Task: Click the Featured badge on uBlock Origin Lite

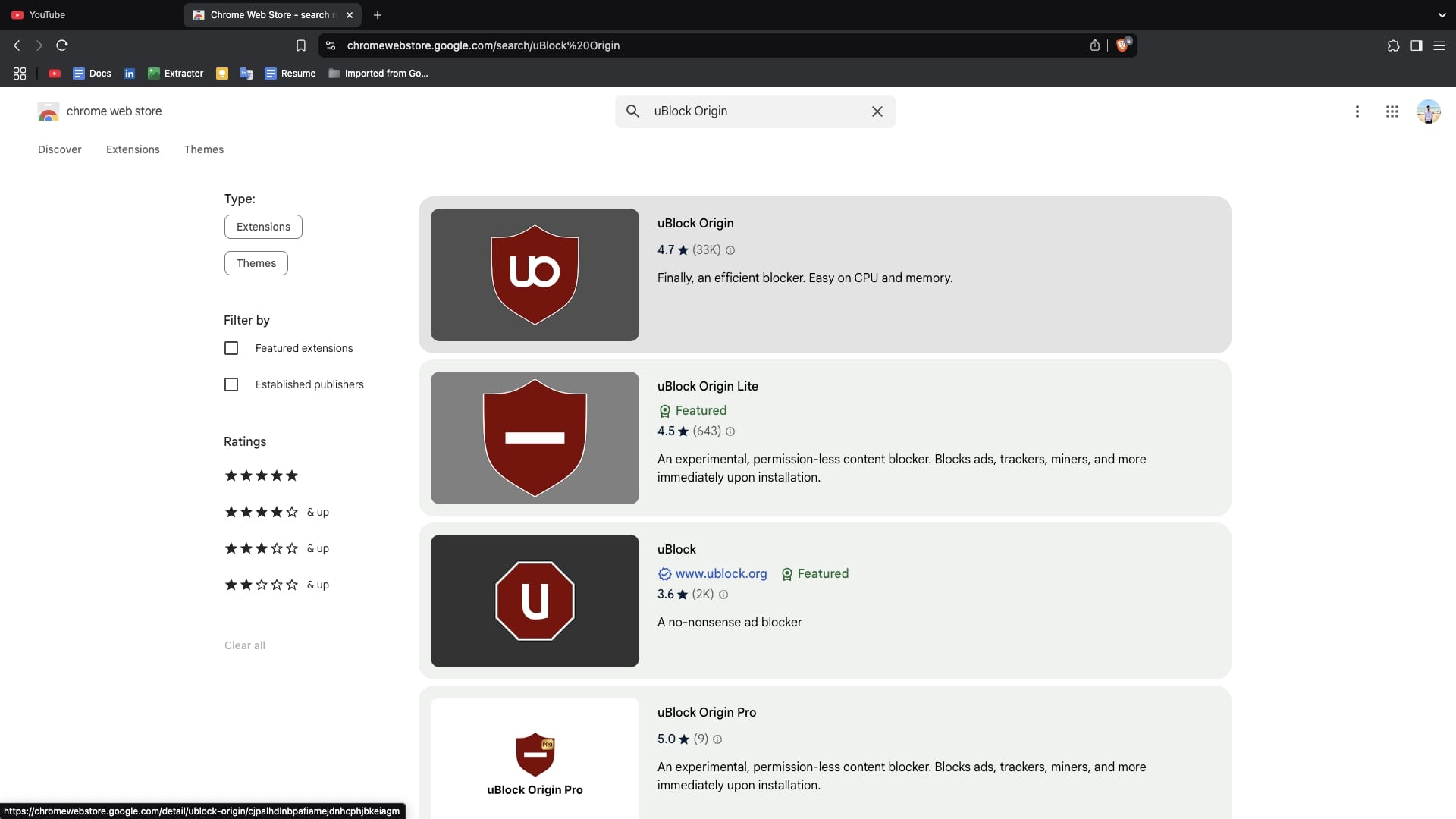Action: click(693, 411)
